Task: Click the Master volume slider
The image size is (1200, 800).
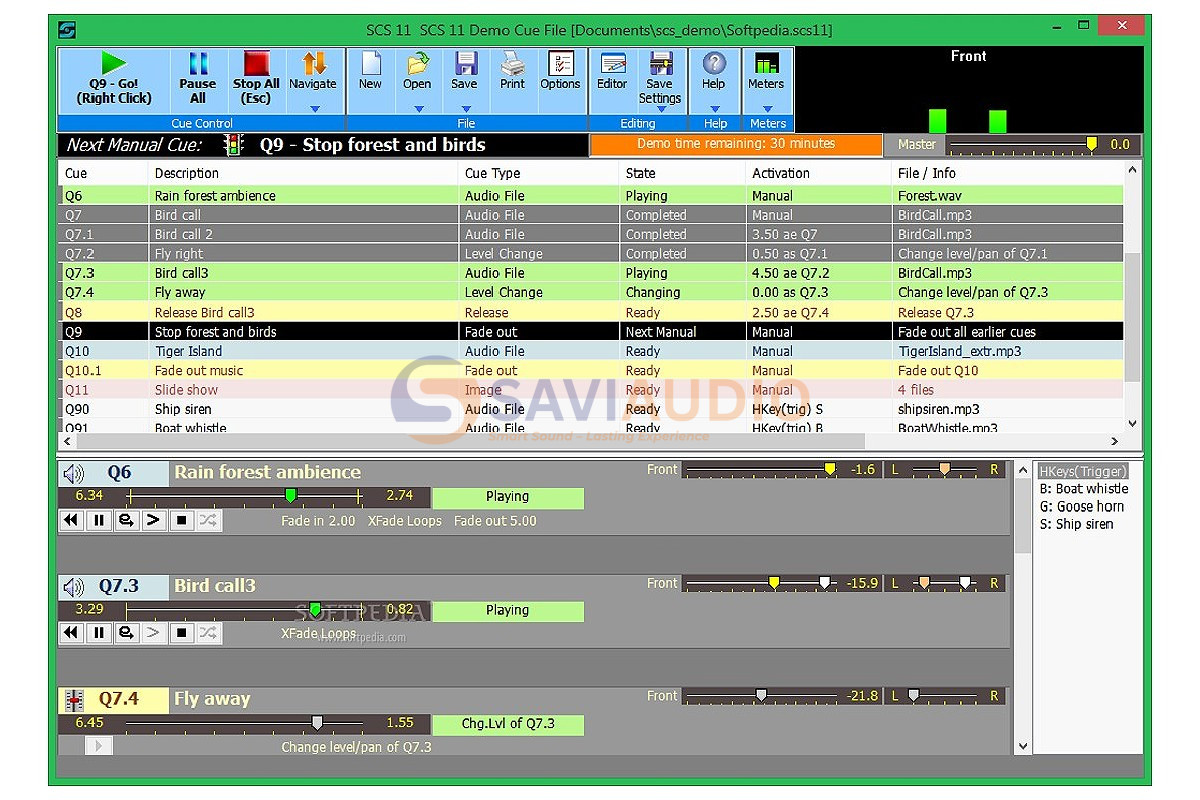Action: click(x=1022, y=145)
